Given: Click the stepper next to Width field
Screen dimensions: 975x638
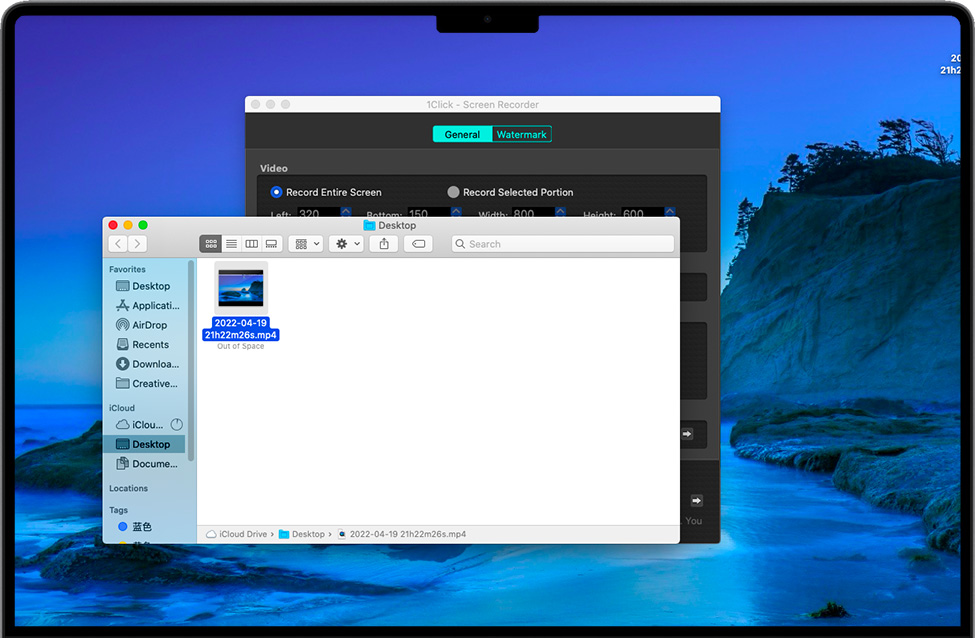Looking at the screenshot, I should click(x=560, y=213).
